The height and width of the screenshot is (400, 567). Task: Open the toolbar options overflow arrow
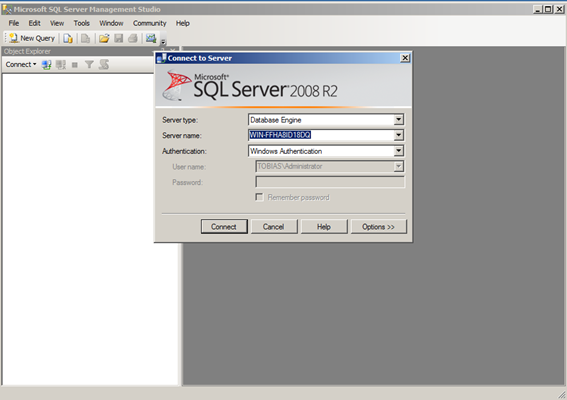tap(163, 42)
